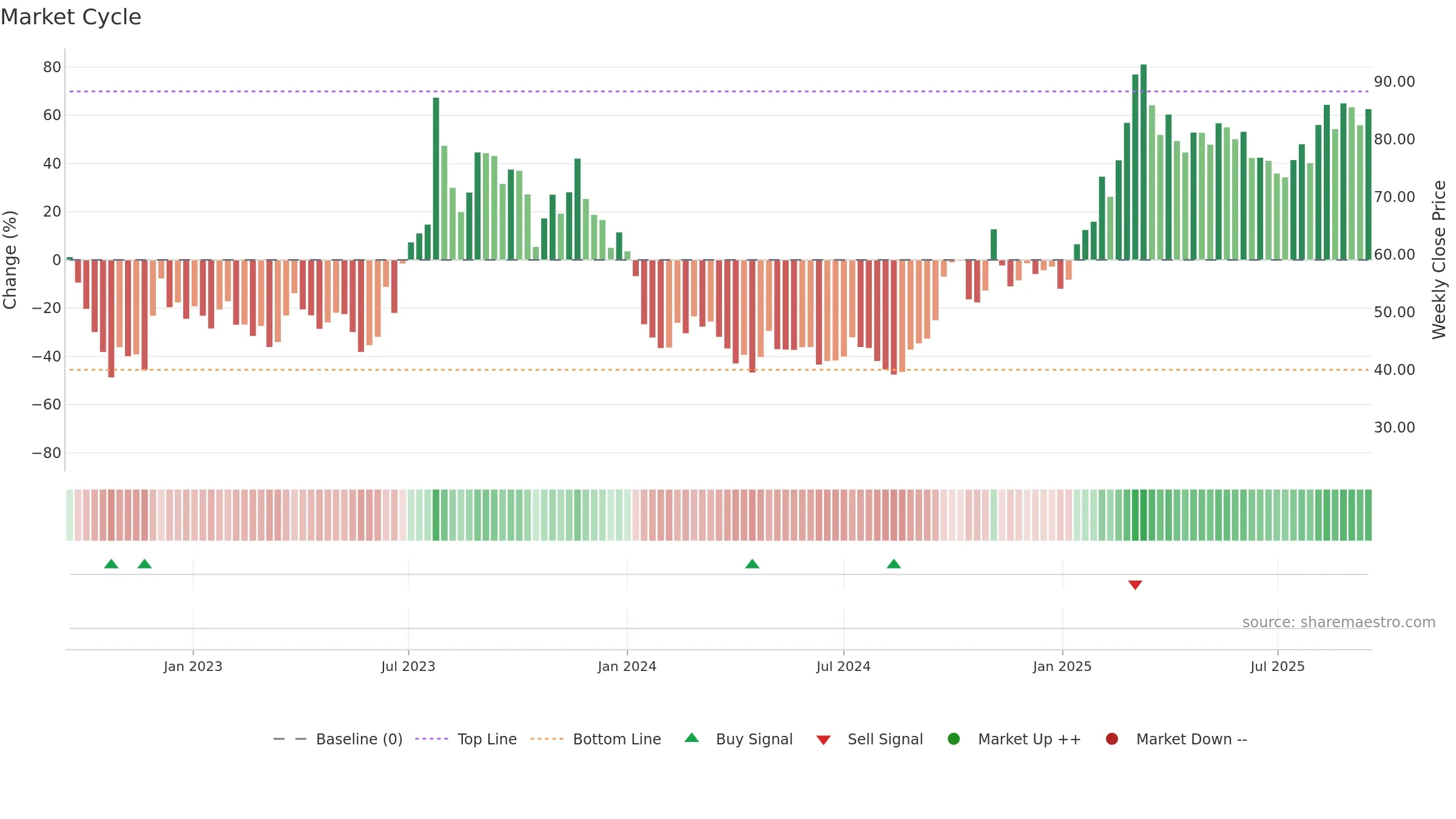Toggle the Market Up ++ legend entry

click(1014, 739)
